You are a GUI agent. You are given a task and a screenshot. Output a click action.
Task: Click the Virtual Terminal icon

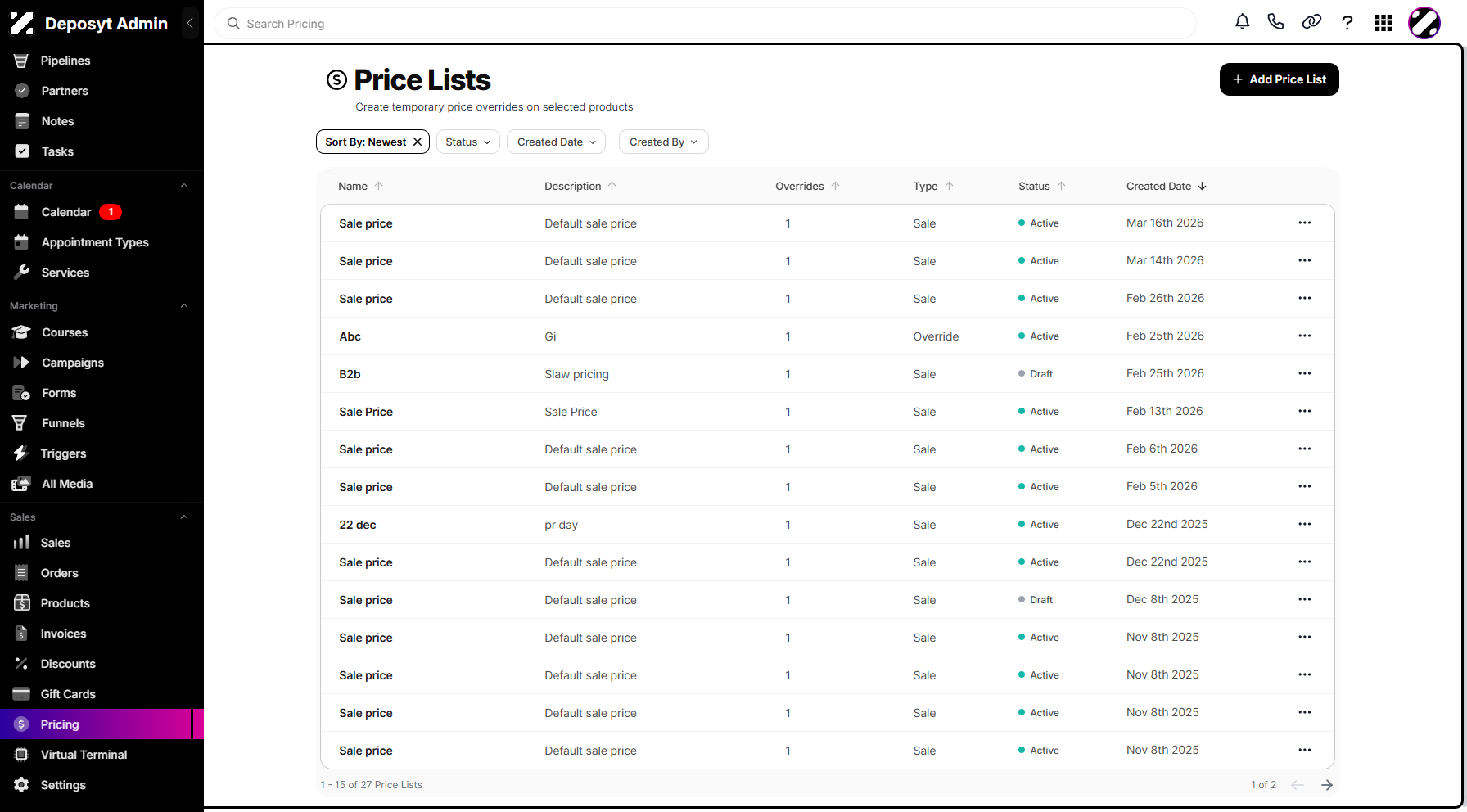pos(21,755)
